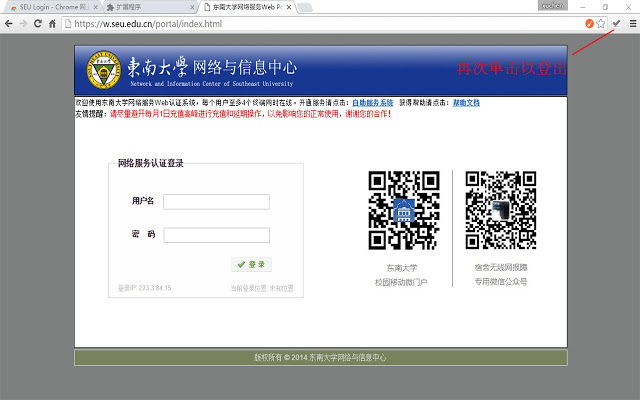640x400 pixels.
Task: Select the 东南大学网络服务Web tab
Action: 247,7
